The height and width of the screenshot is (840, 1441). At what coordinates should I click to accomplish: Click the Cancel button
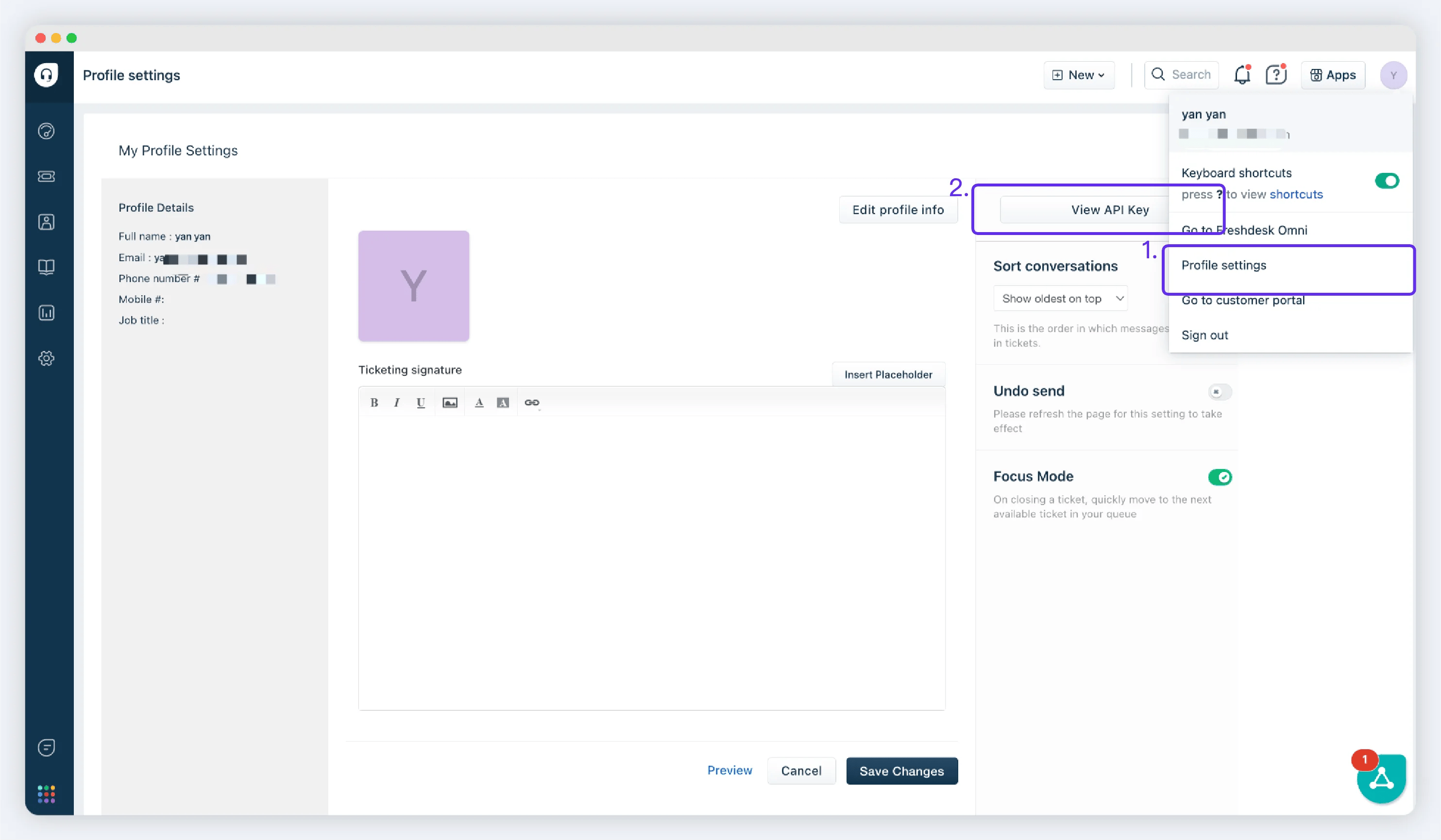pyautogui.click(x=801, y=771)
